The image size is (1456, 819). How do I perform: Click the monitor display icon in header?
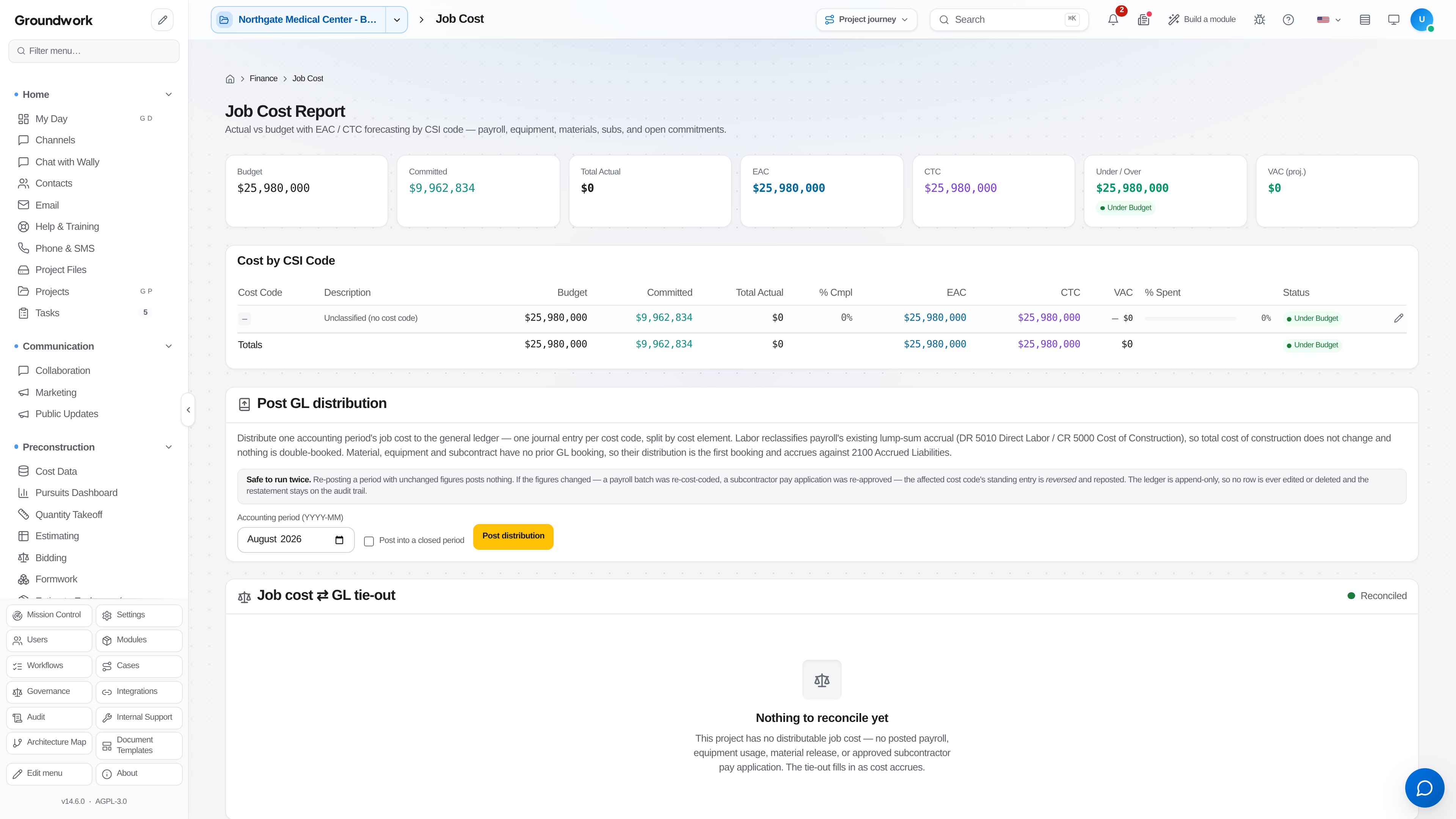(1394, 20)
